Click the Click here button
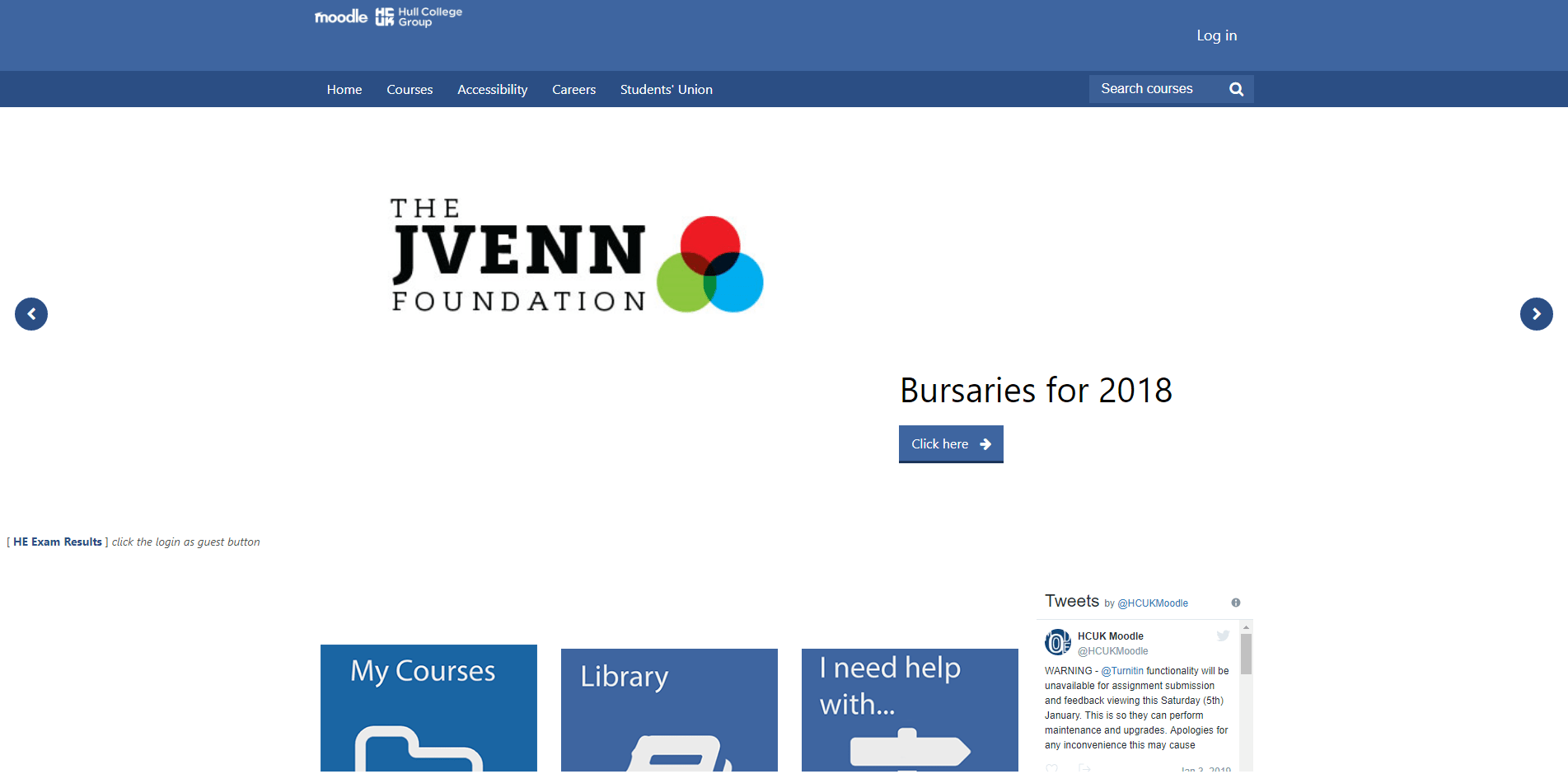This screenshot has width=1568, height=774. (951, 444)
